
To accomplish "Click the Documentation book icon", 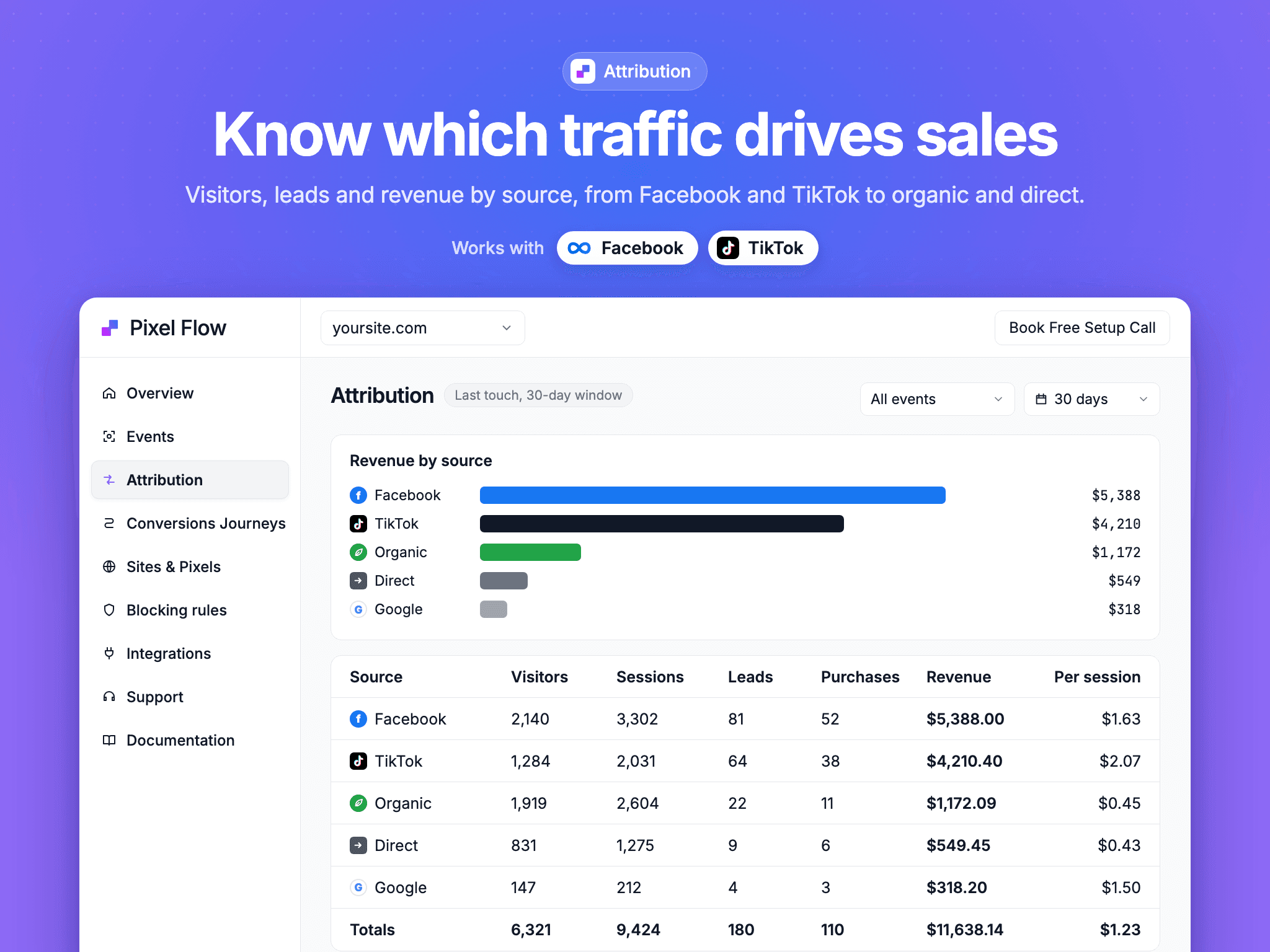I will [109, 741].
